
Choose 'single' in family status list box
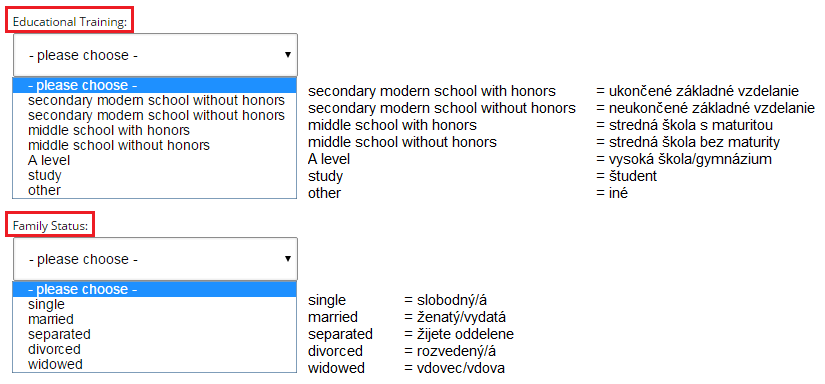pos(155,304)
